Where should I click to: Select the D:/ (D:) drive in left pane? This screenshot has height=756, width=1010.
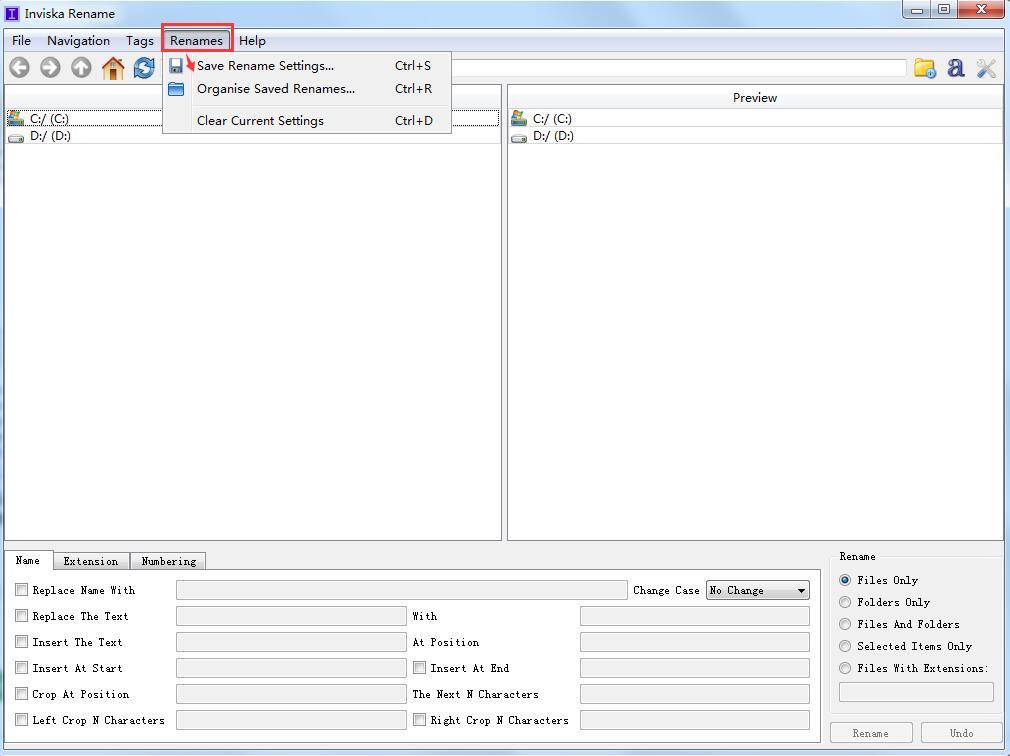pos(252,136)
